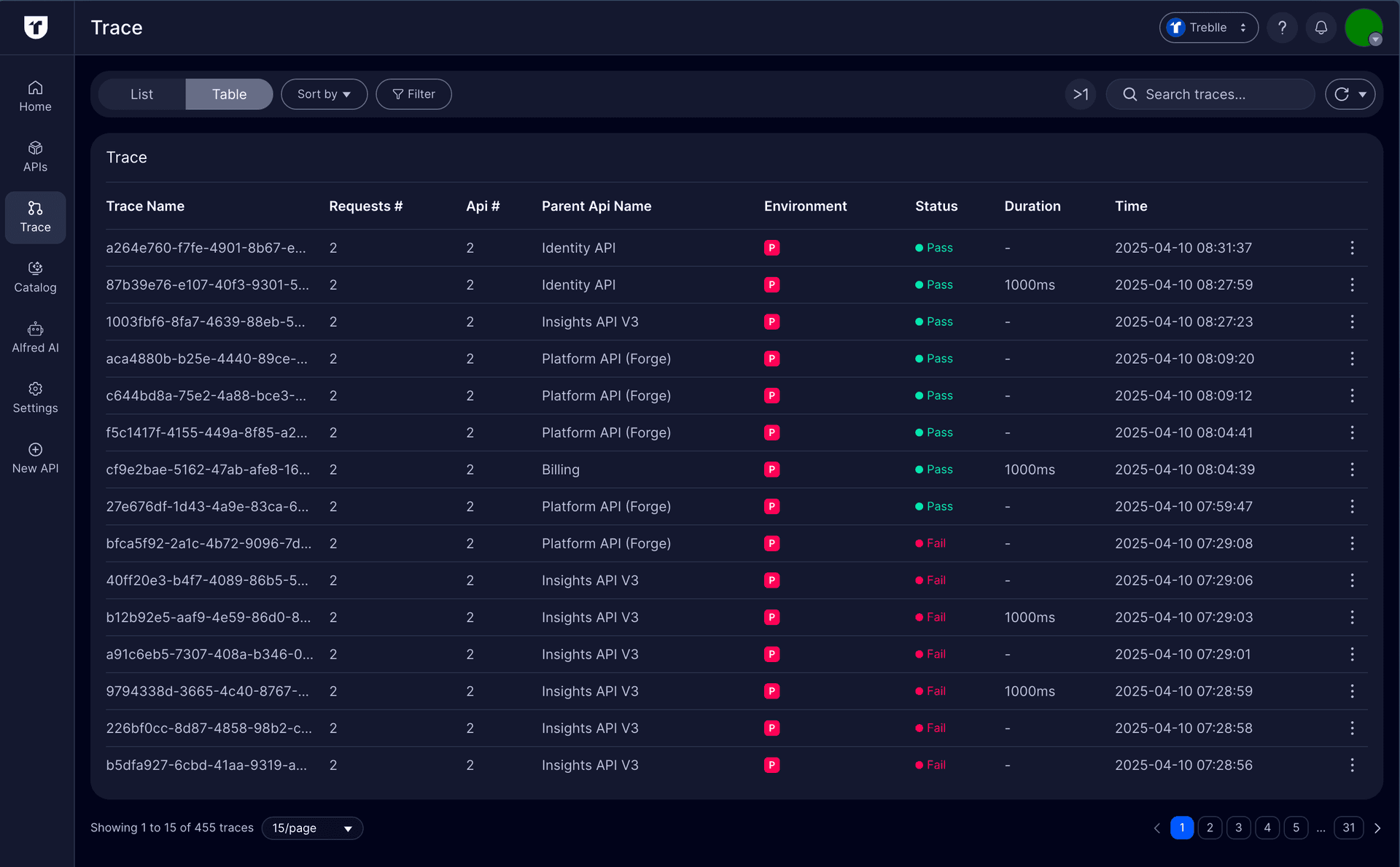Click the Treblle logo in the sidebar

[x=36, y=27]
